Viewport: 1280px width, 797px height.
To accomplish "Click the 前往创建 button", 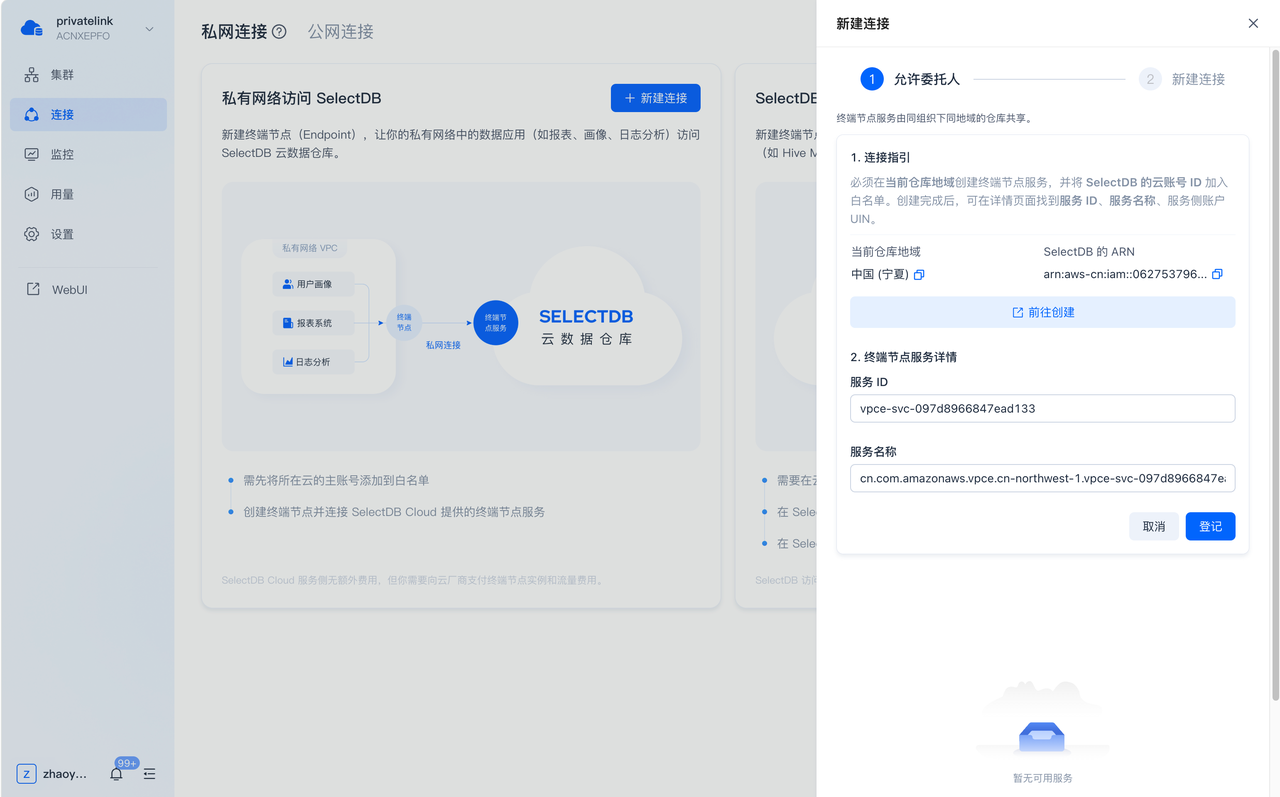I will click(1043, 312).
